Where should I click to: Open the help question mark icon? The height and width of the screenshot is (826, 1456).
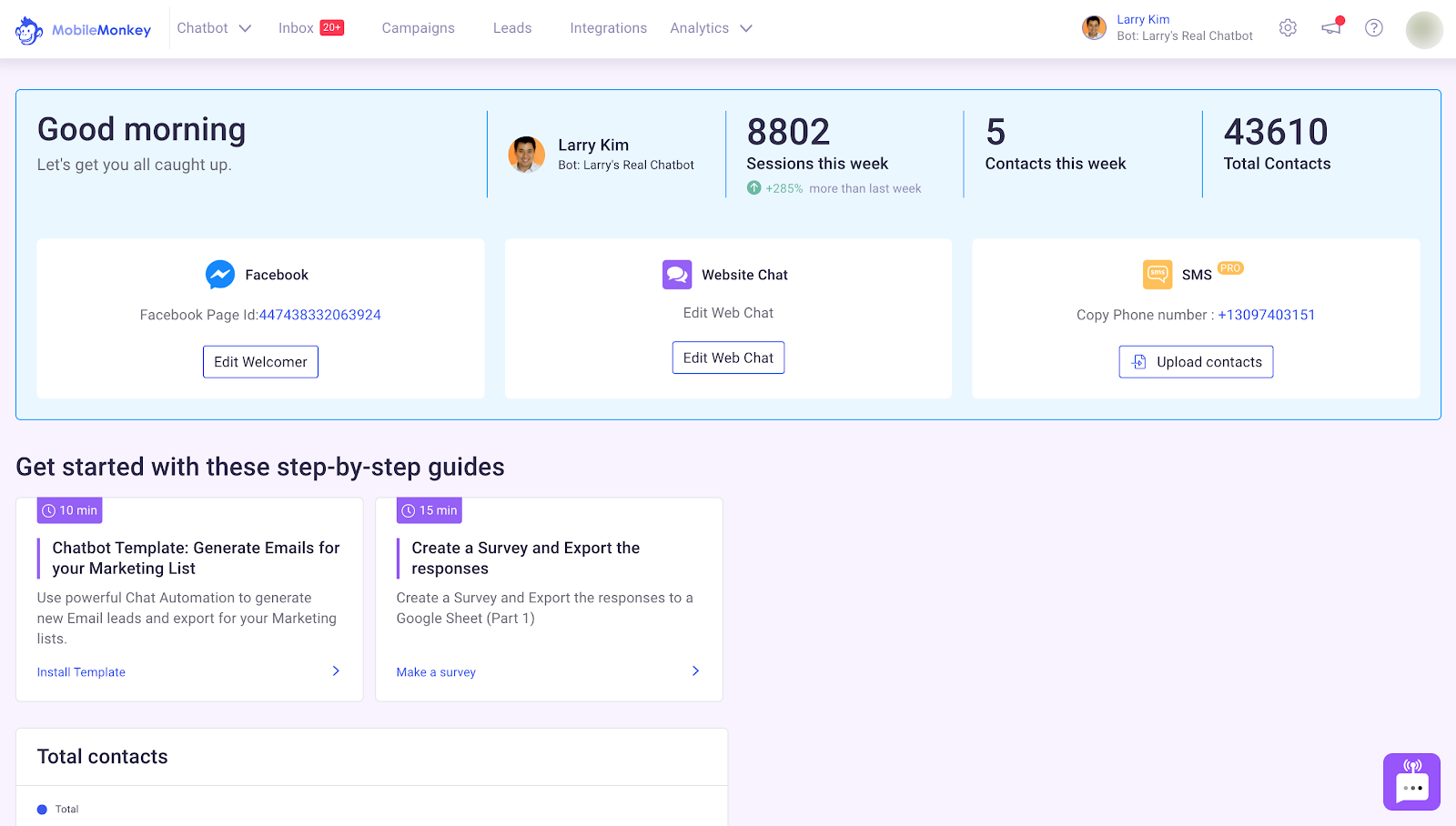point(1374,28)
